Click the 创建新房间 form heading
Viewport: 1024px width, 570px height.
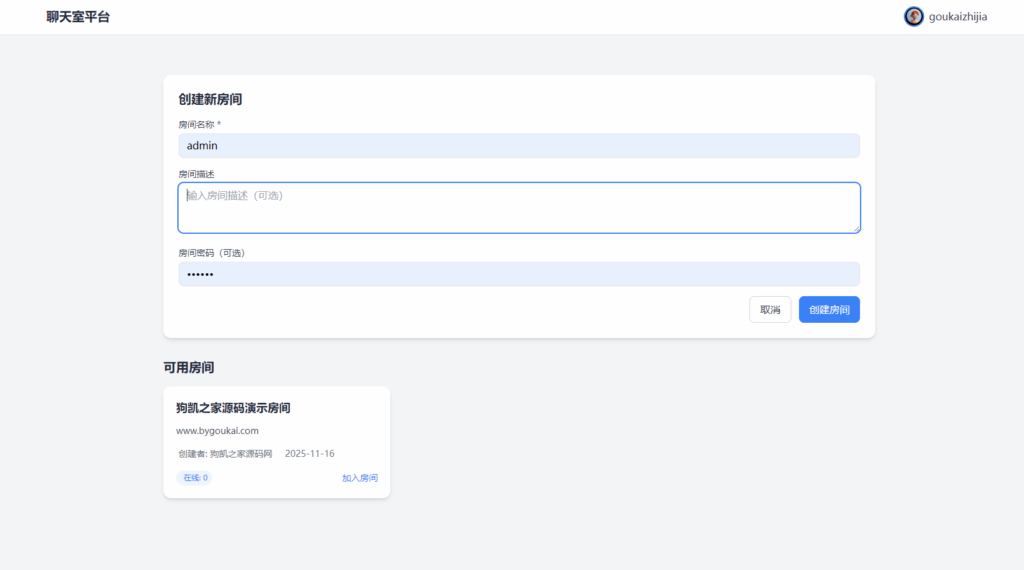point(210,100)
